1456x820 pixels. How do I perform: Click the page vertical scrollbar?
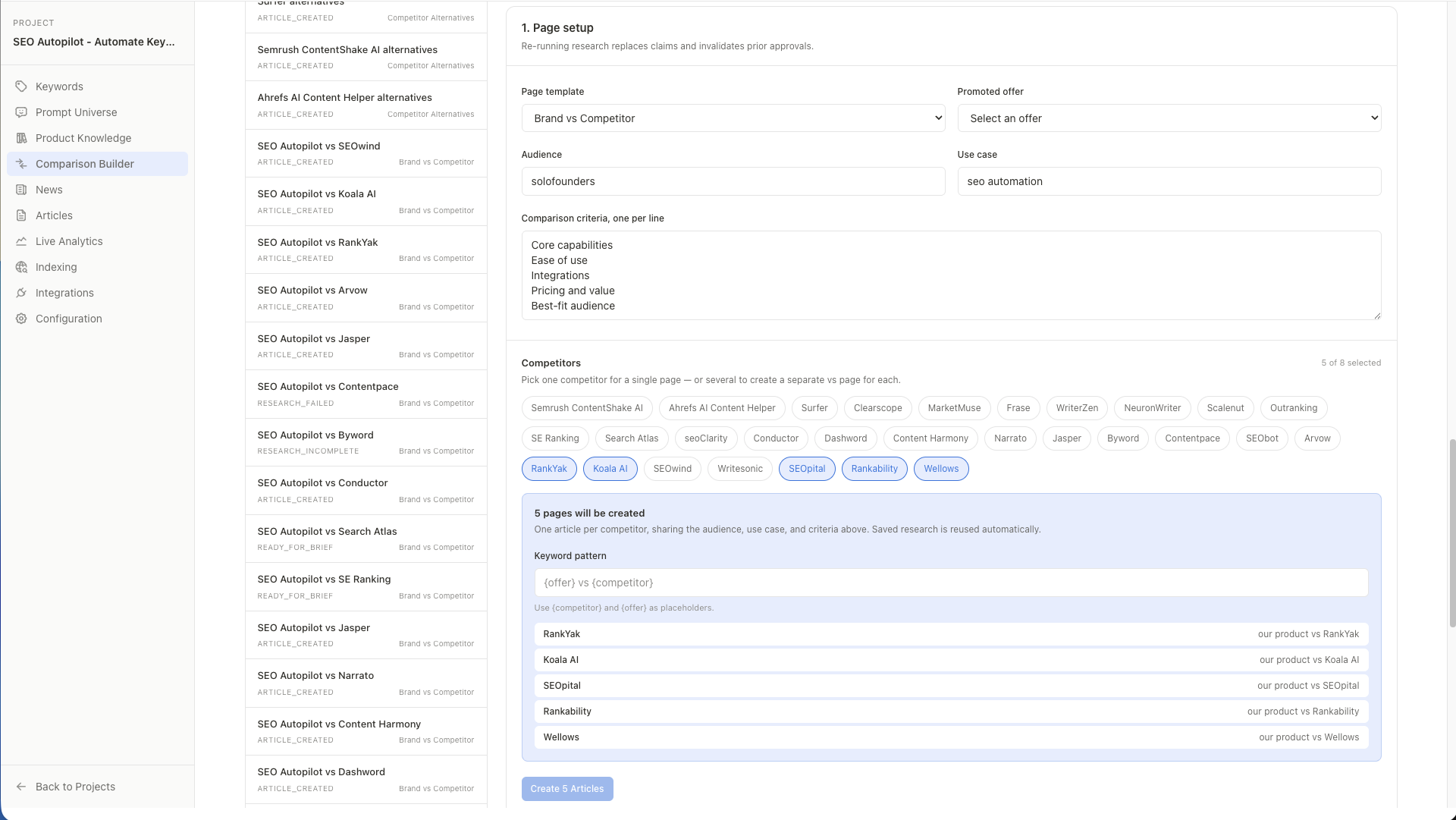tap(1451, 533)
